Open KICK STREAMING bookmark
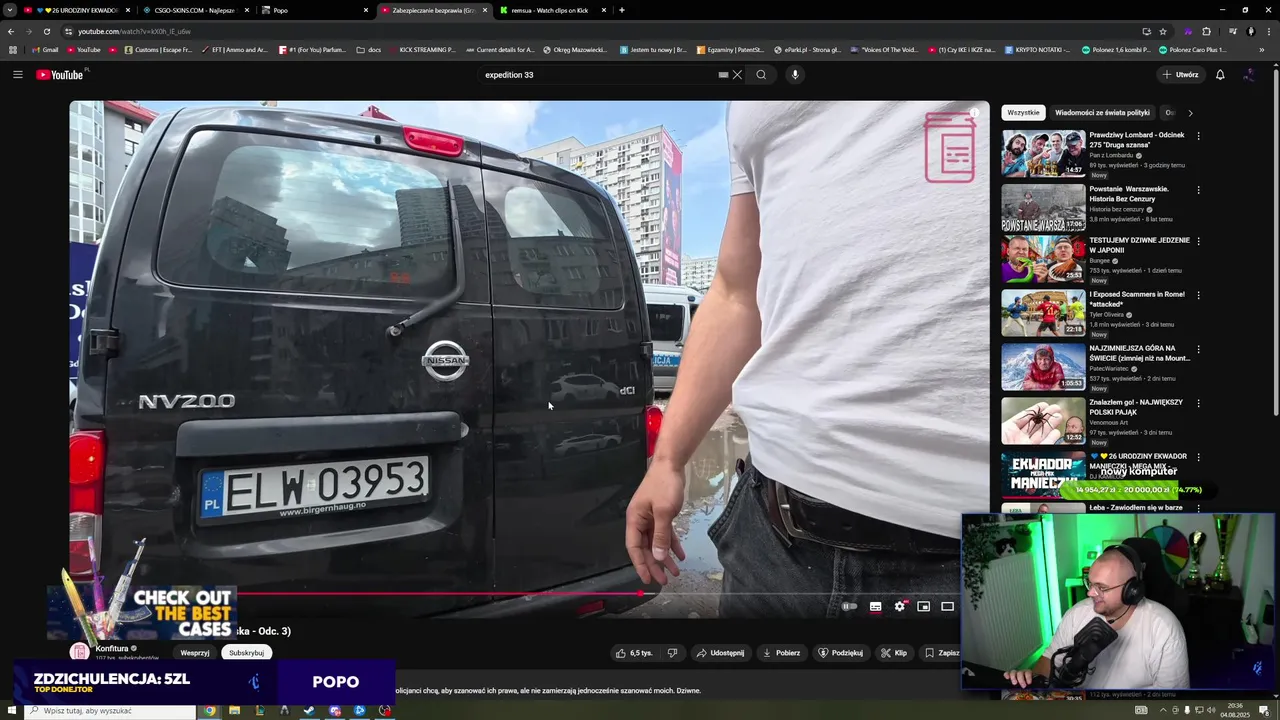Viewport: 1280px width, 720px height. click(421, 50)
